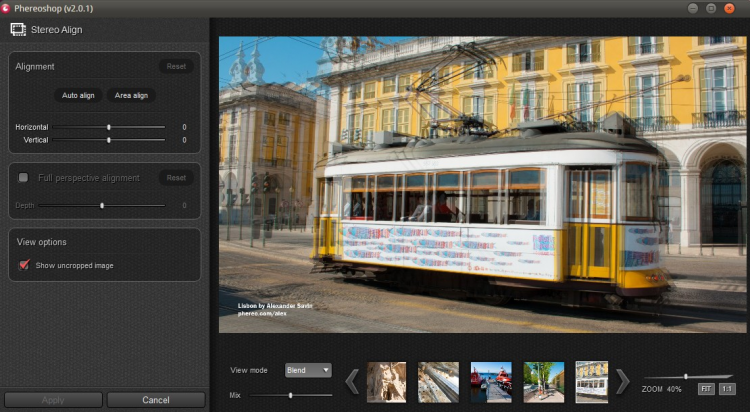Image resolution: width=750 pixels, height=412 pixels.
Task: Open the View mode Blend dropdown
Action: click(308, 370)
